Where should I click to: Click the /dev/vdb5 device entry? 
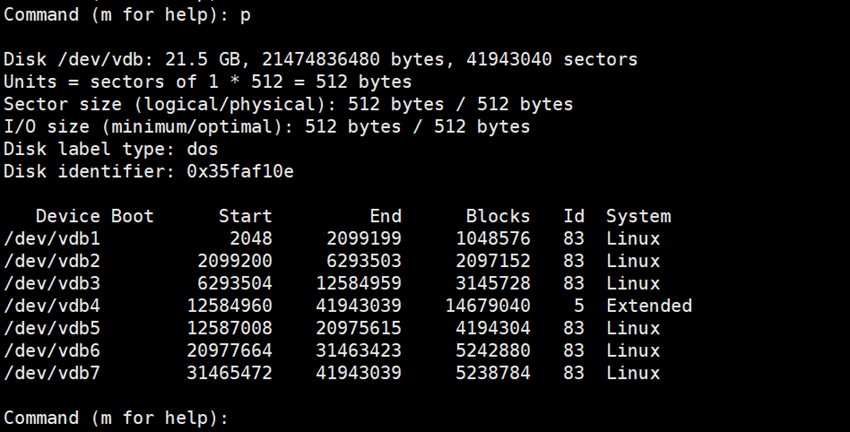coord(52,328)
